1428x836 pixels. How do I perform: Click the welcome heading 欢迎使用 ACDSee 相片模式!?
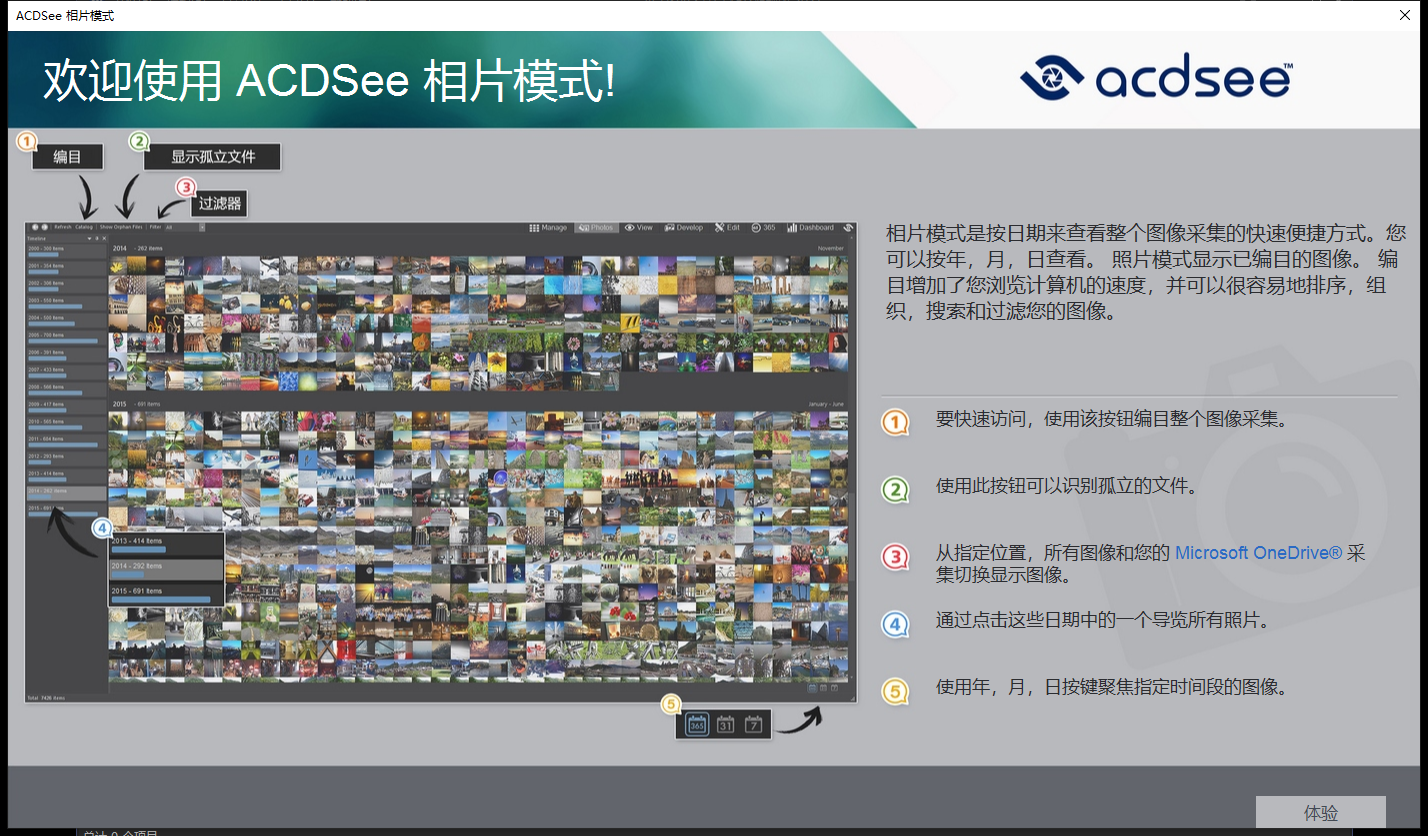coord(329,81)
